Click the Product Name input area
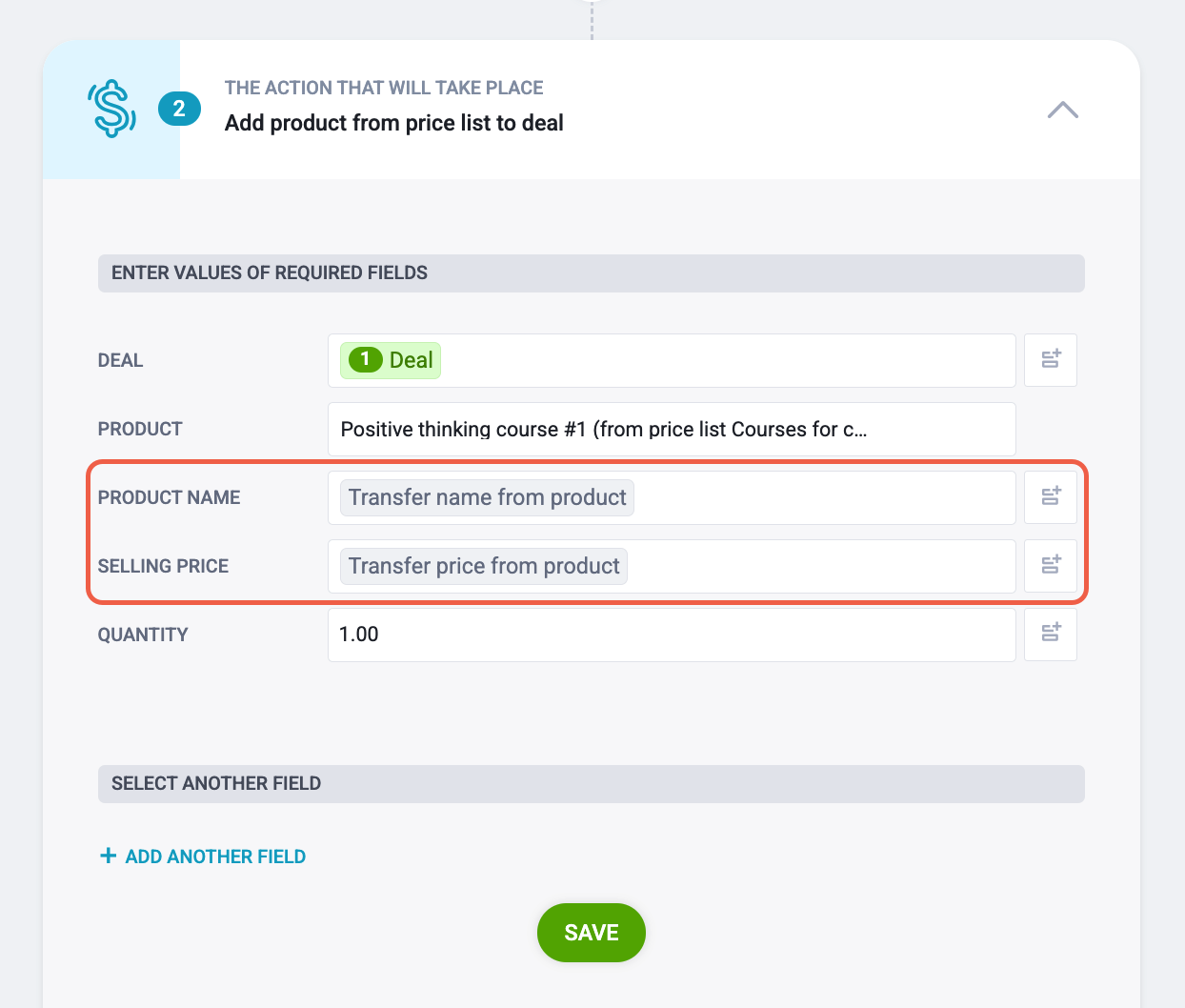Screen dimensions: 1185x1008 (x=672, y=497)
